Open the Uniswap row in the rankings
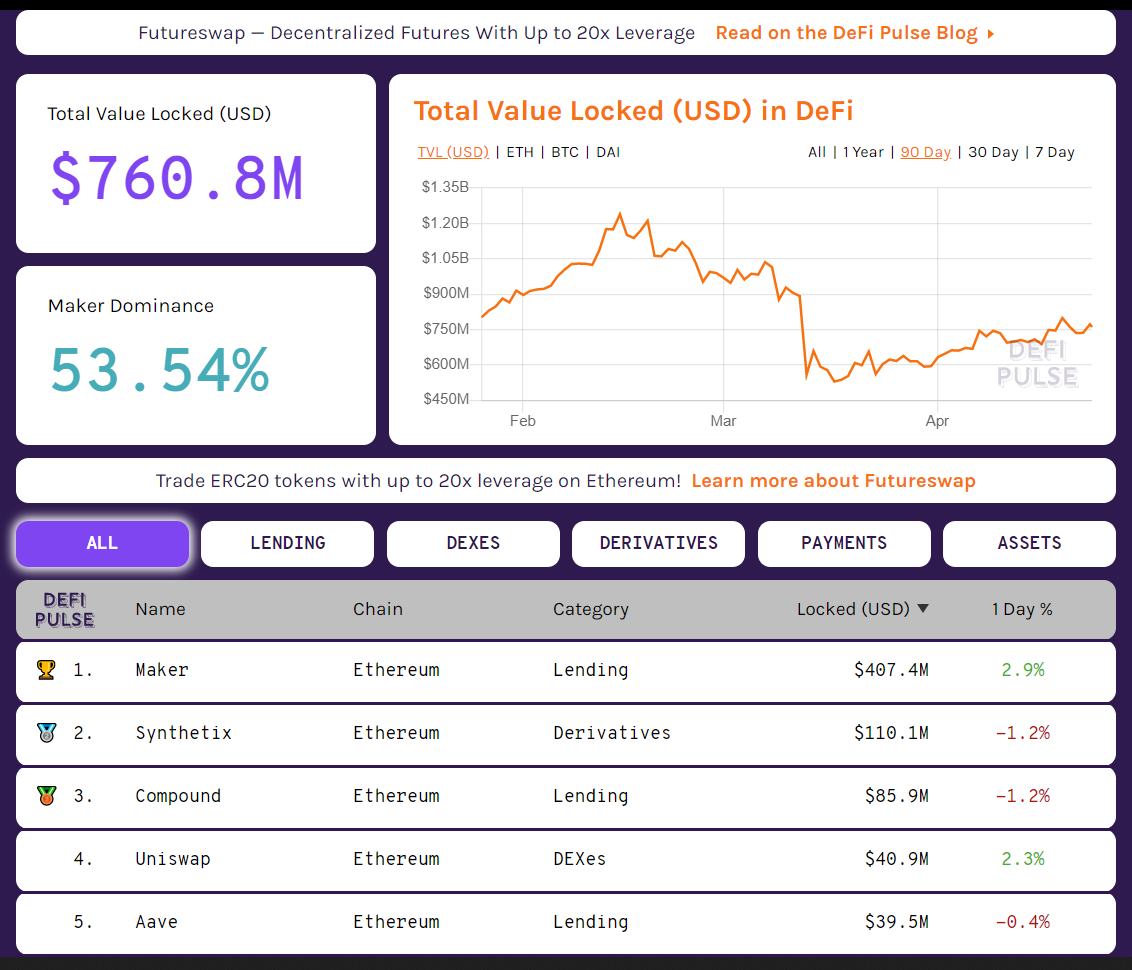Screen dimensions: 1132x970 click(x=173, y=859)
